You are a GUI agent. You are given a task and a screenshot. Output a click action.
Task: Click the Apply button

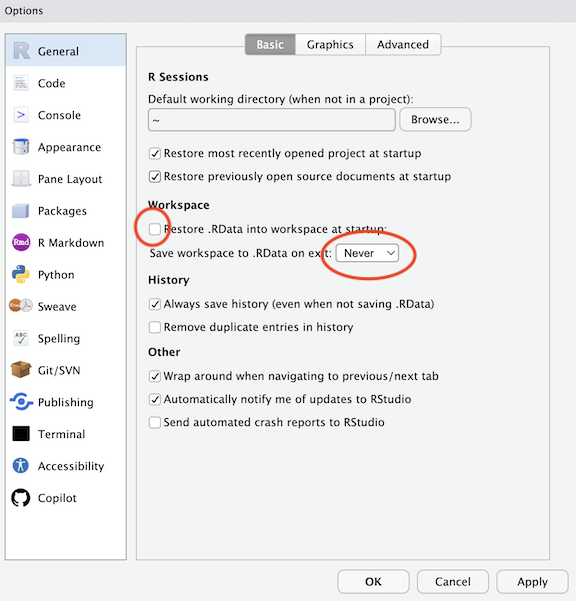(532, 581)
